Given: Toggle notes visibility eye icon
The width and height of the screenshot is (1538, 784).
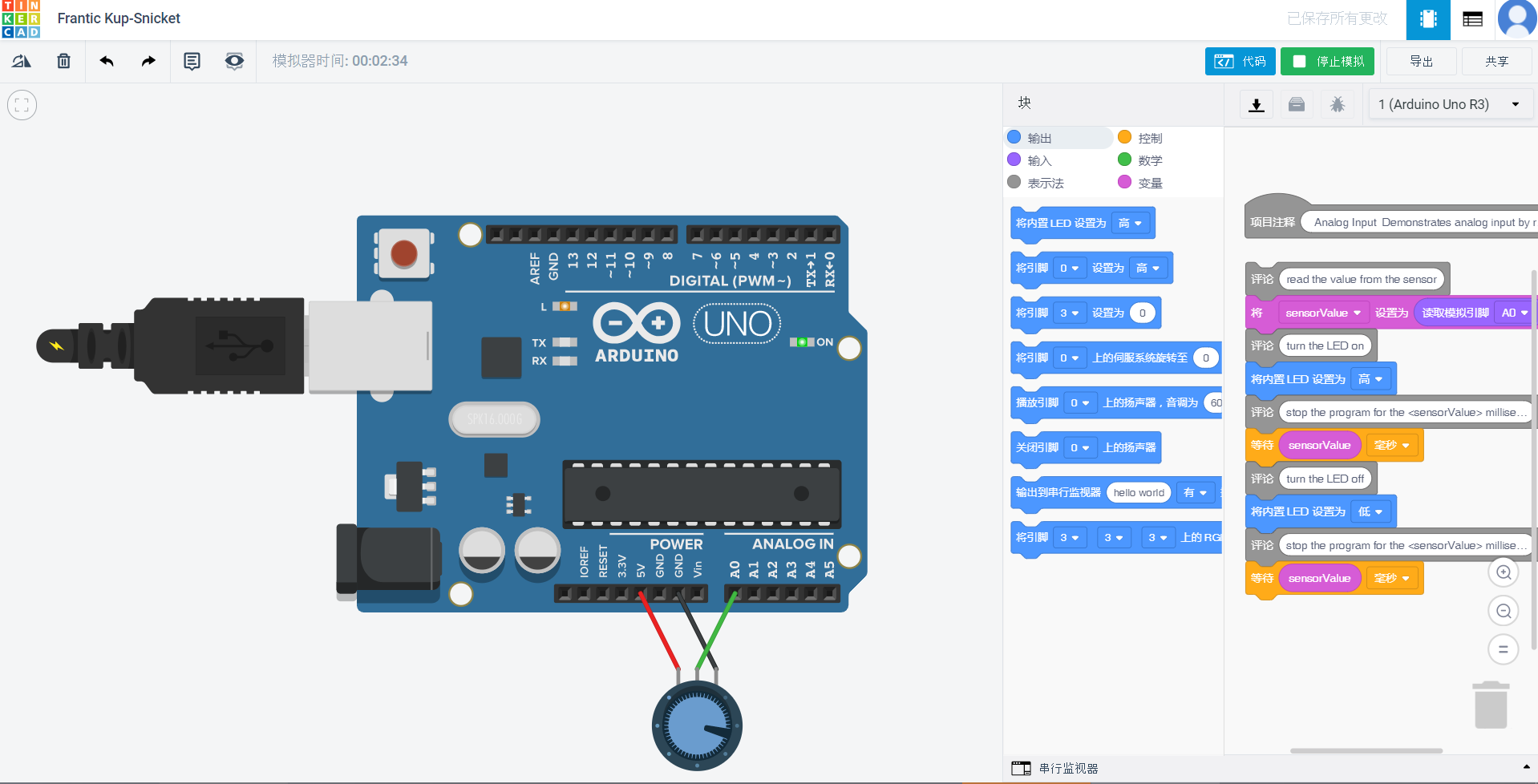Looking at the screenshot, I should (234, 61).
